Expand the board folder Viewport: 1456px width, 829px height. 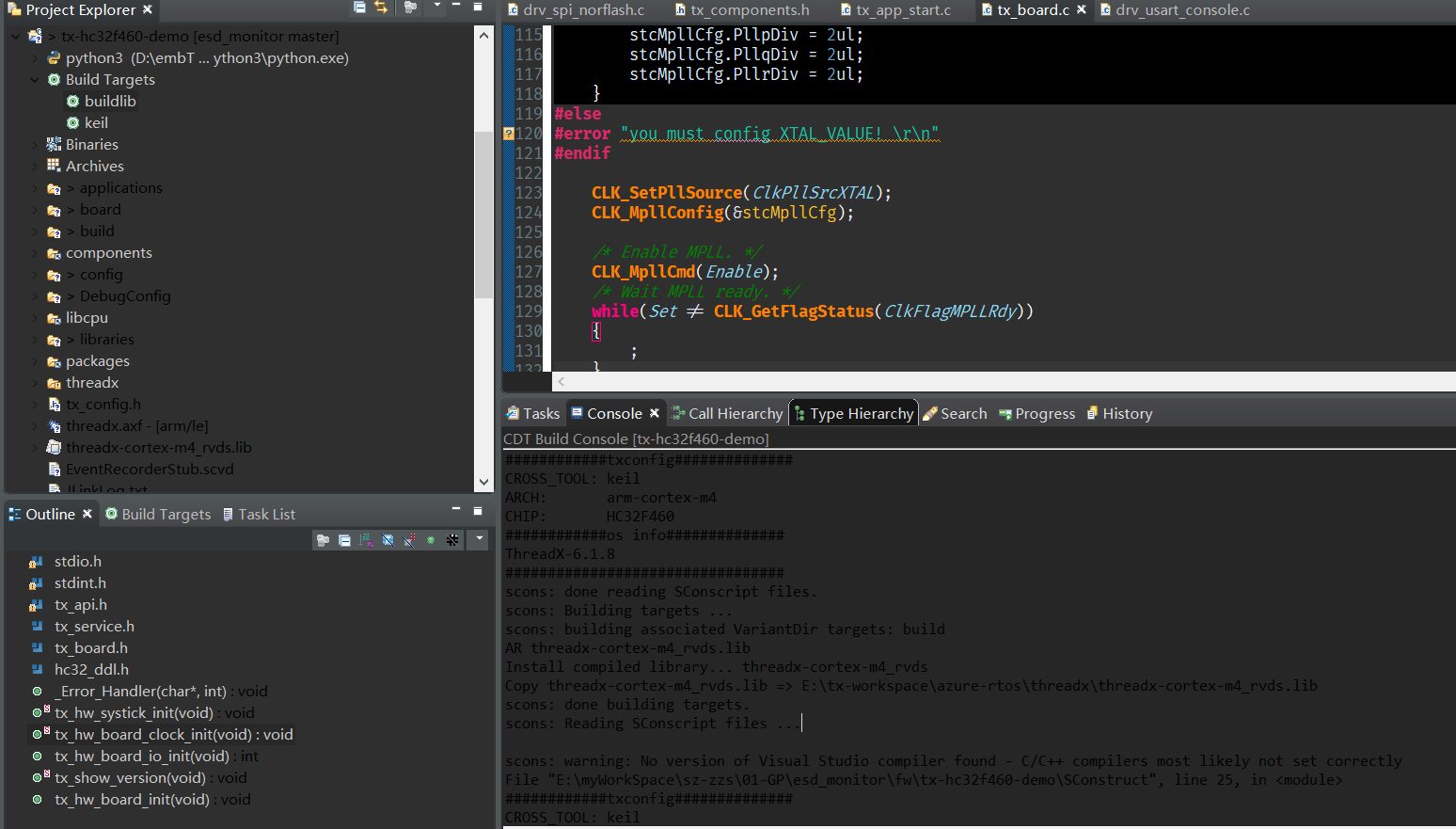[35, 210]
